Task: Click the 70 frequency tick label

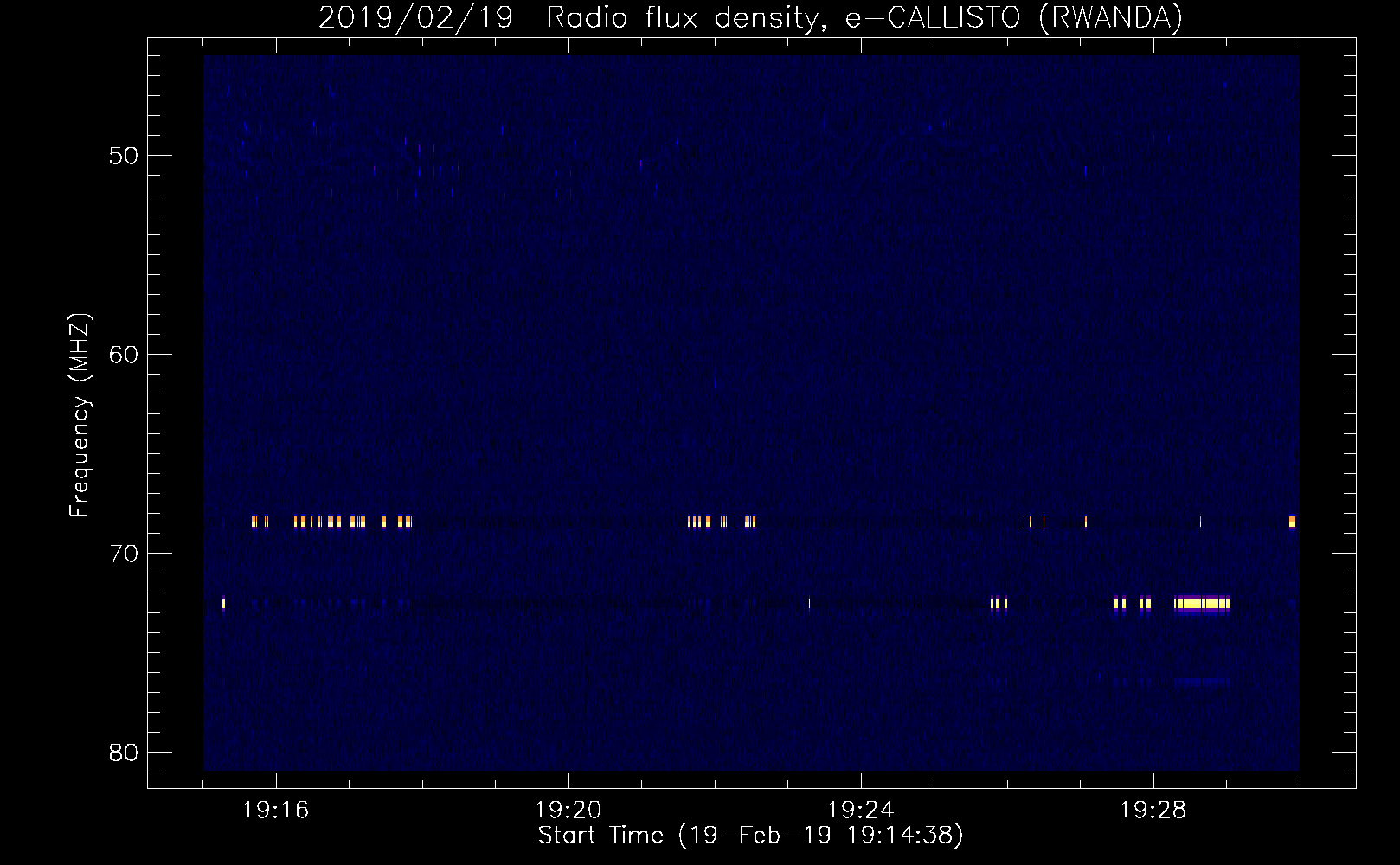Action: pos(124,554)
